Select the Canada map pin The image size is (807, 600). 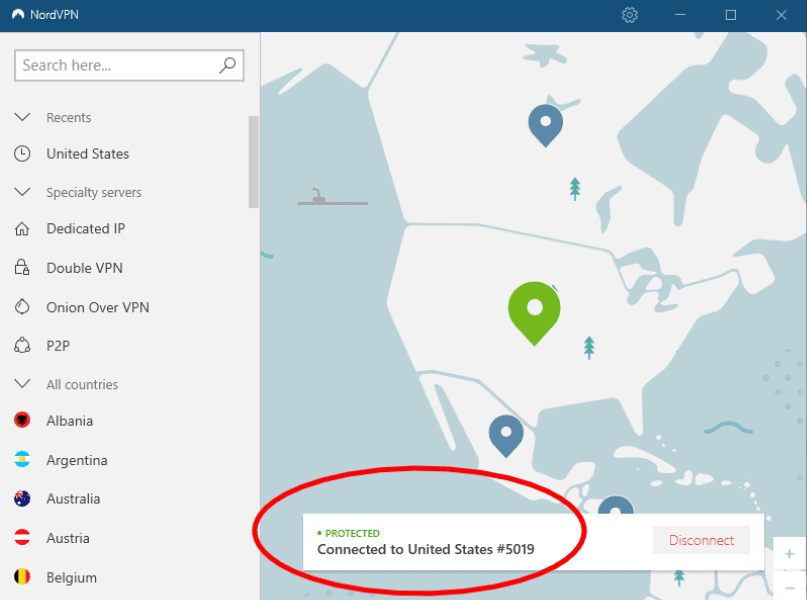[x=546, y=126]
